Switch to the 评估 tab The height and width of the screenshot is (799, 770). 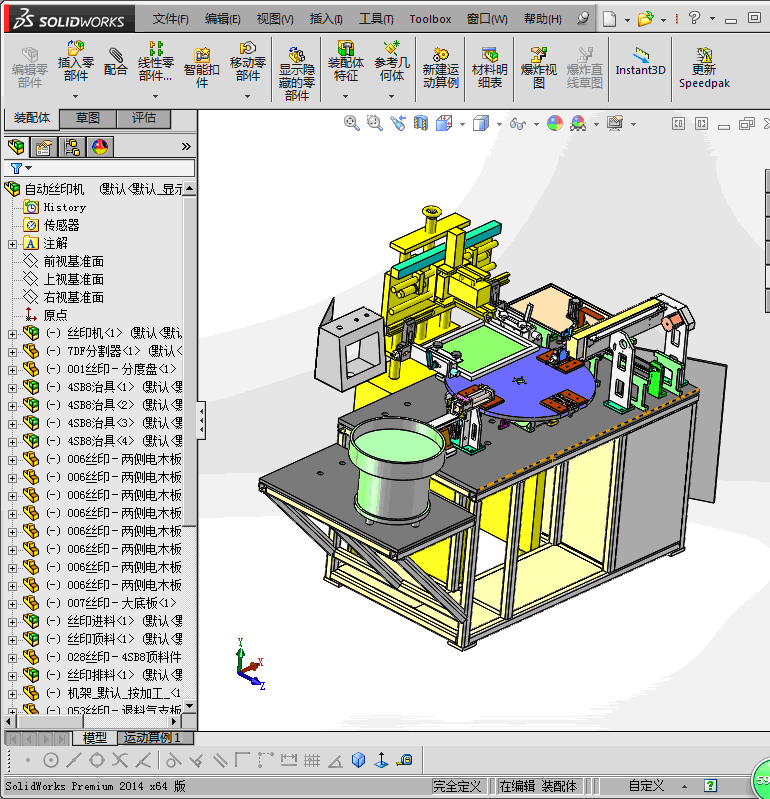point(144,118)
